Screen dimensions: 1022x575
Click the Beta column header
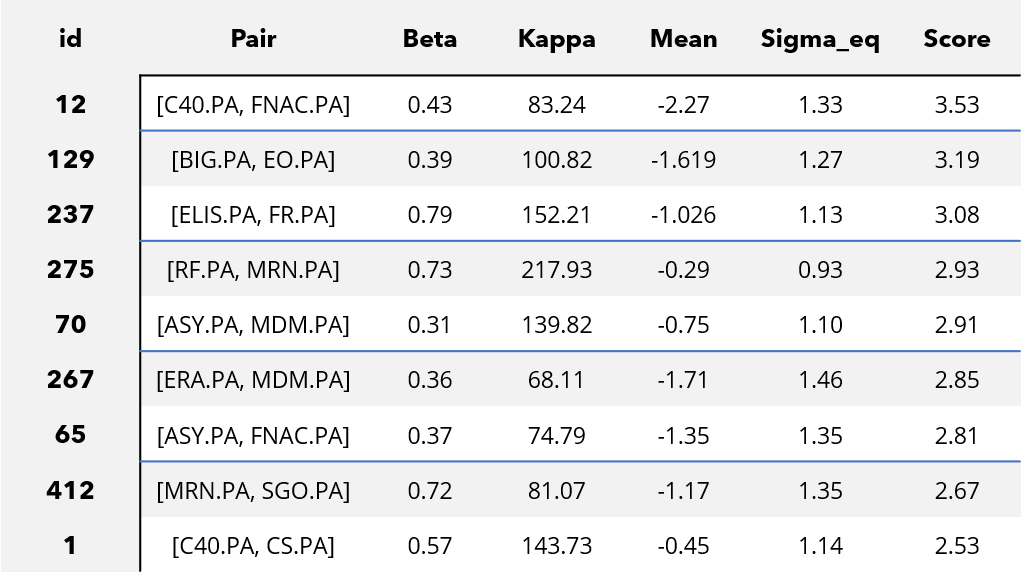tap(430, 39)
